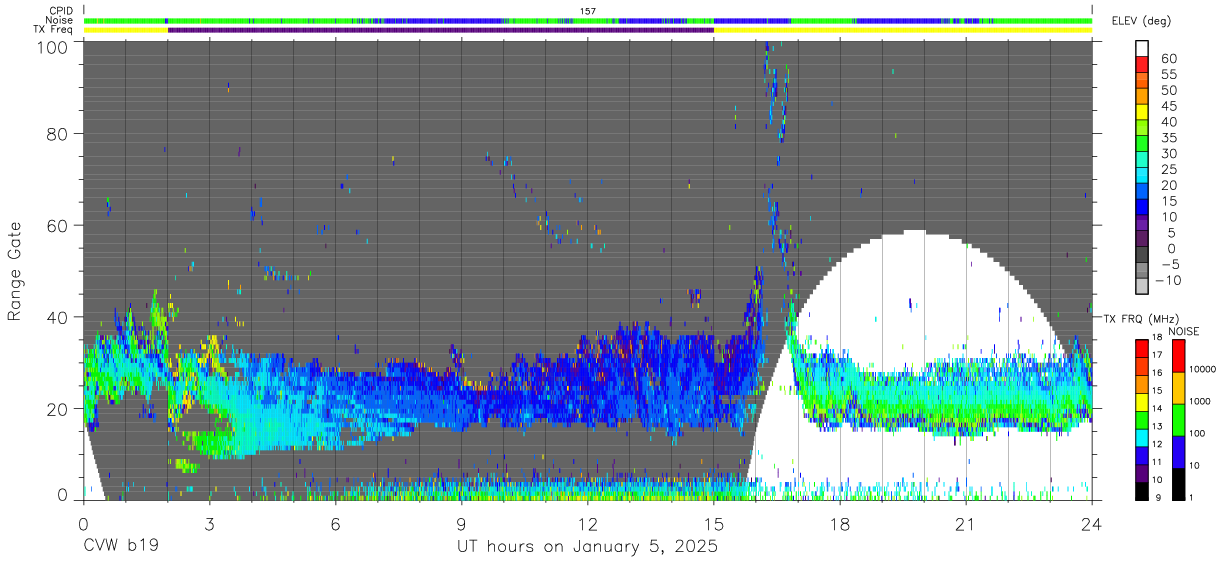Click the range gate tick label 20

(58, 408)
